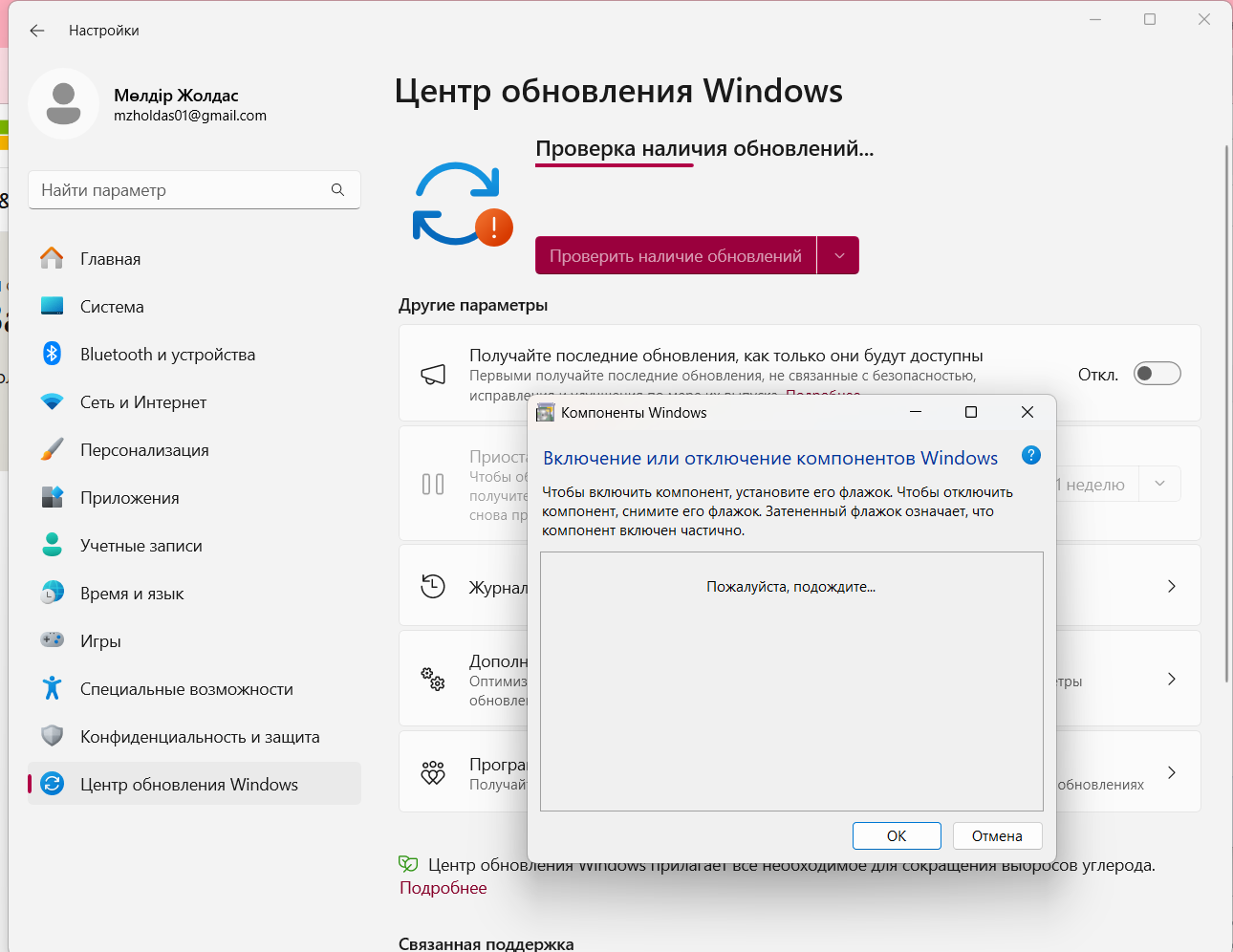Click the advanced options gears icon
Viewport: 1233px width, 952px height.
click(433, 680)
